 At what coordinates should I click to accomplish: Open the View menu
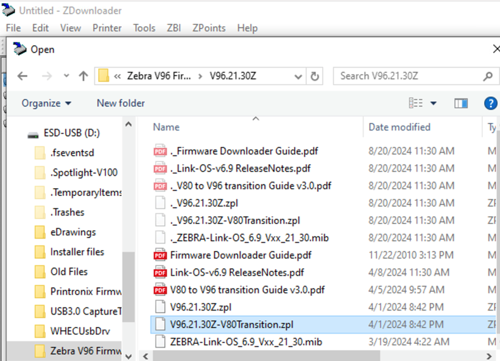[x=71, y=28]
